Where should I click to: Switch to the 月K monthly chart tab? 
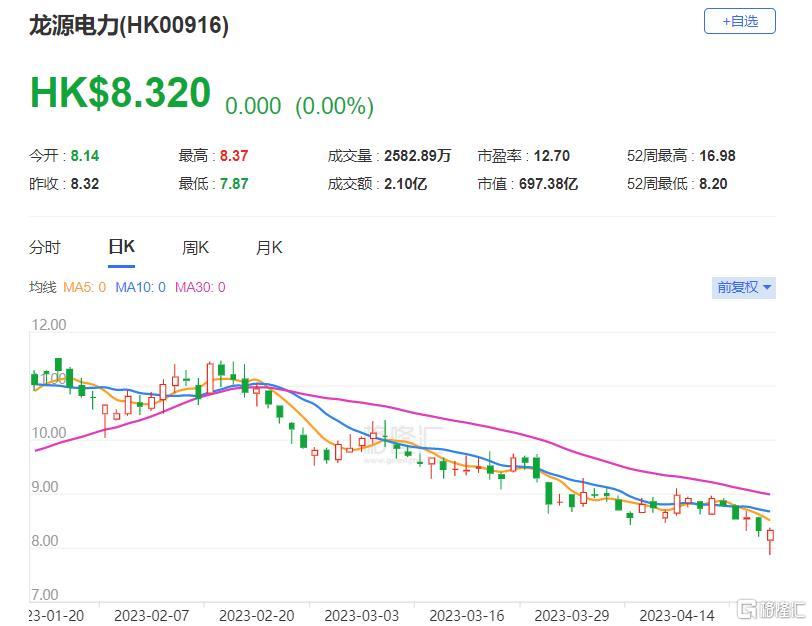pyautogui.click(x=269, y=248)
